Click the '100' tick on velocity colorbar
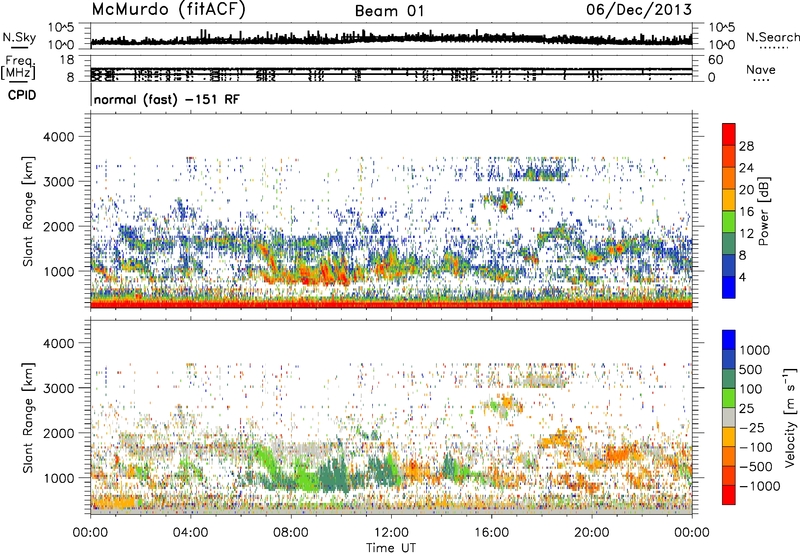800x554 pixels. [x=751, y=389]
